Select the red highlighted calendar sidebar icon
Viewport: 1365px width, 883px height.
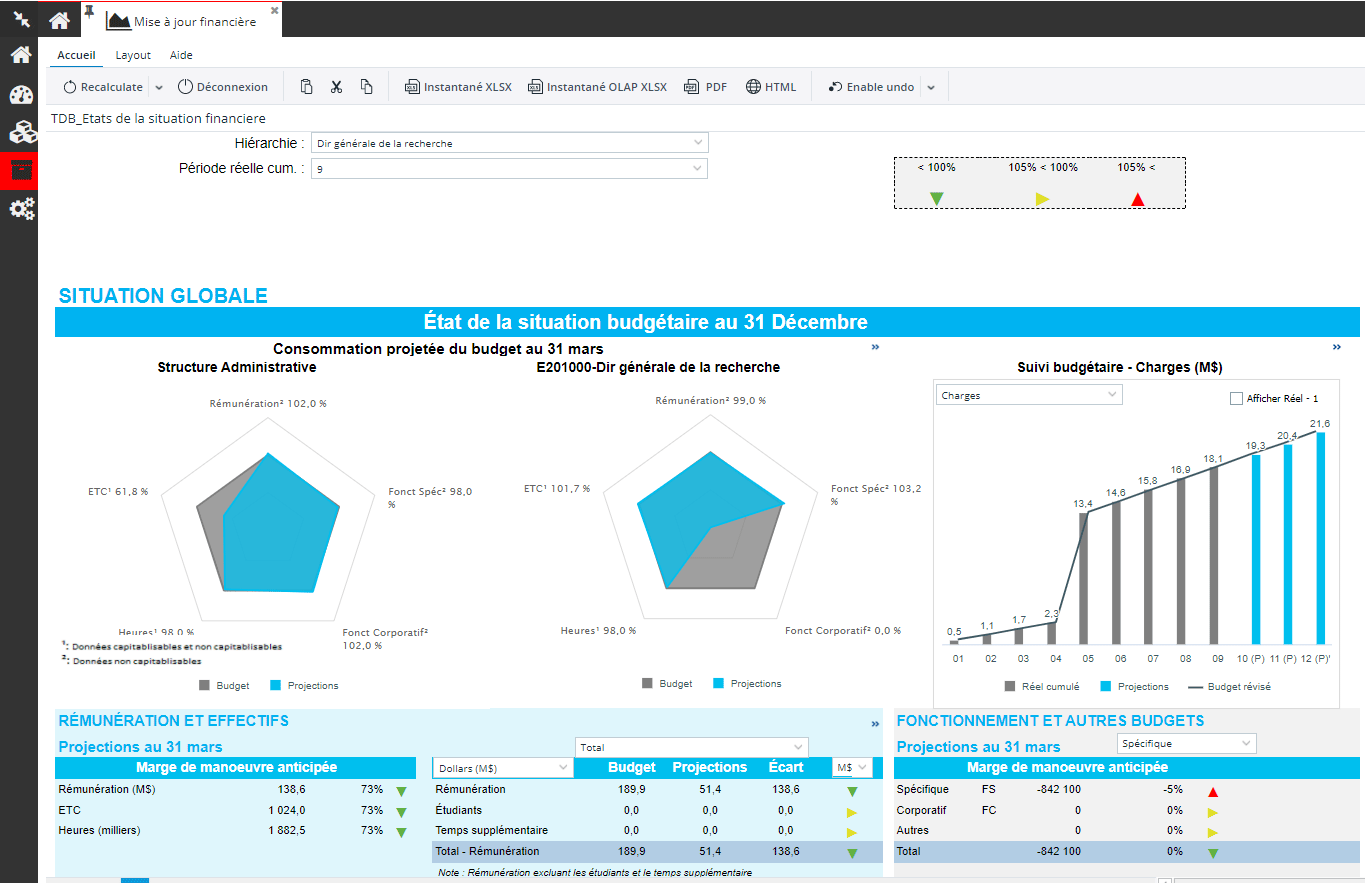pos(21,170)
